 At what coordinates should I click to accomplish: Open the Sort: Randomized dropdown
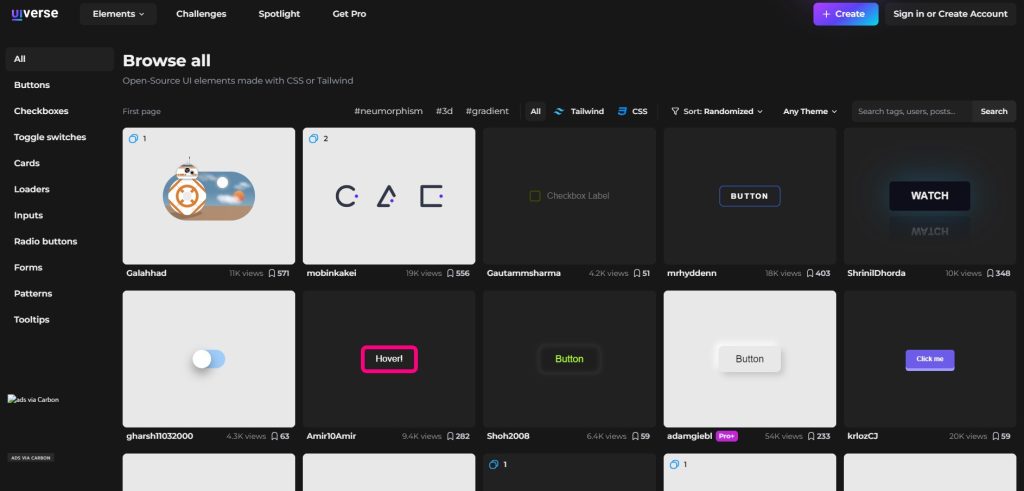point(716,112)
